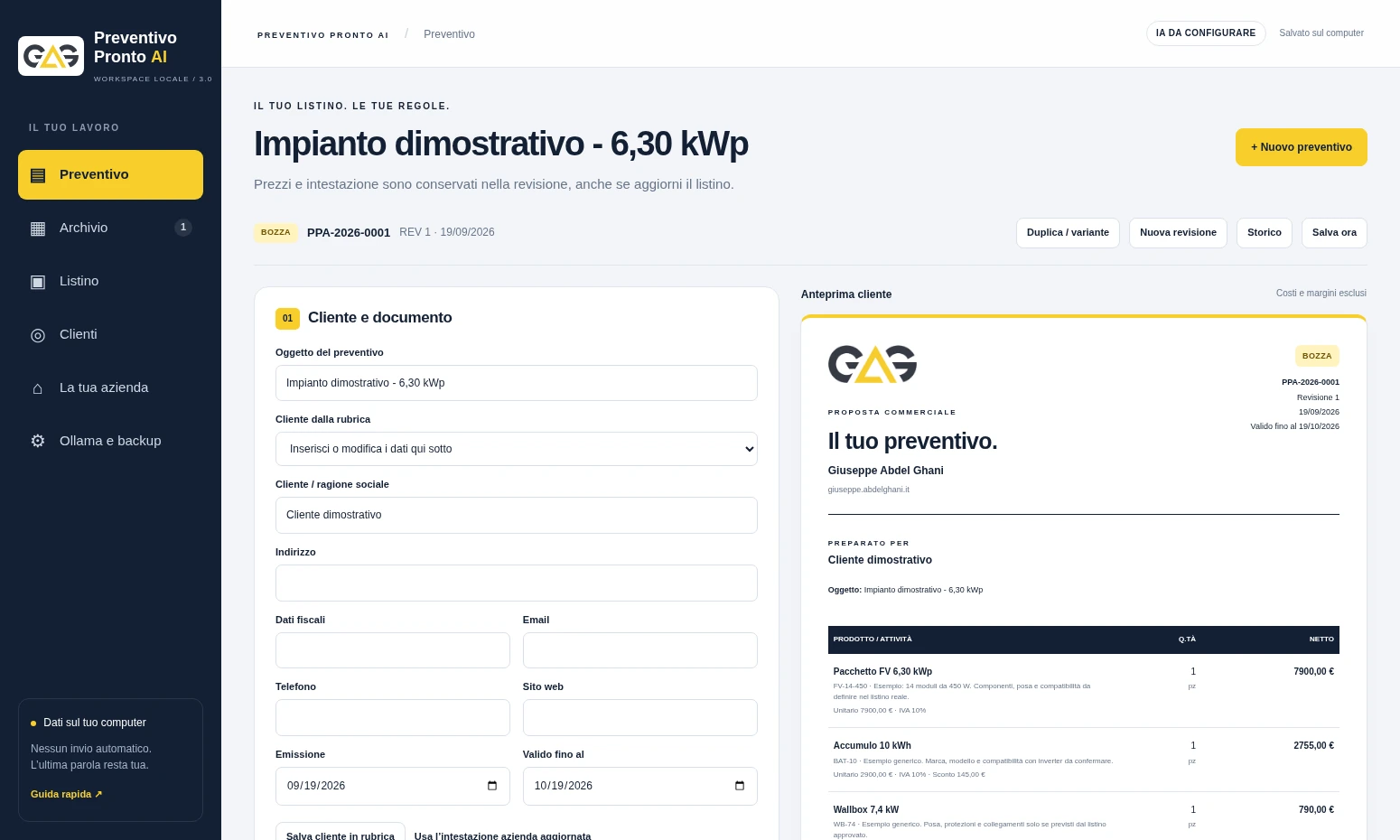1400x840 pixels.
Task: Click into the Indirizzo field
Action: [x=517, y=583]
